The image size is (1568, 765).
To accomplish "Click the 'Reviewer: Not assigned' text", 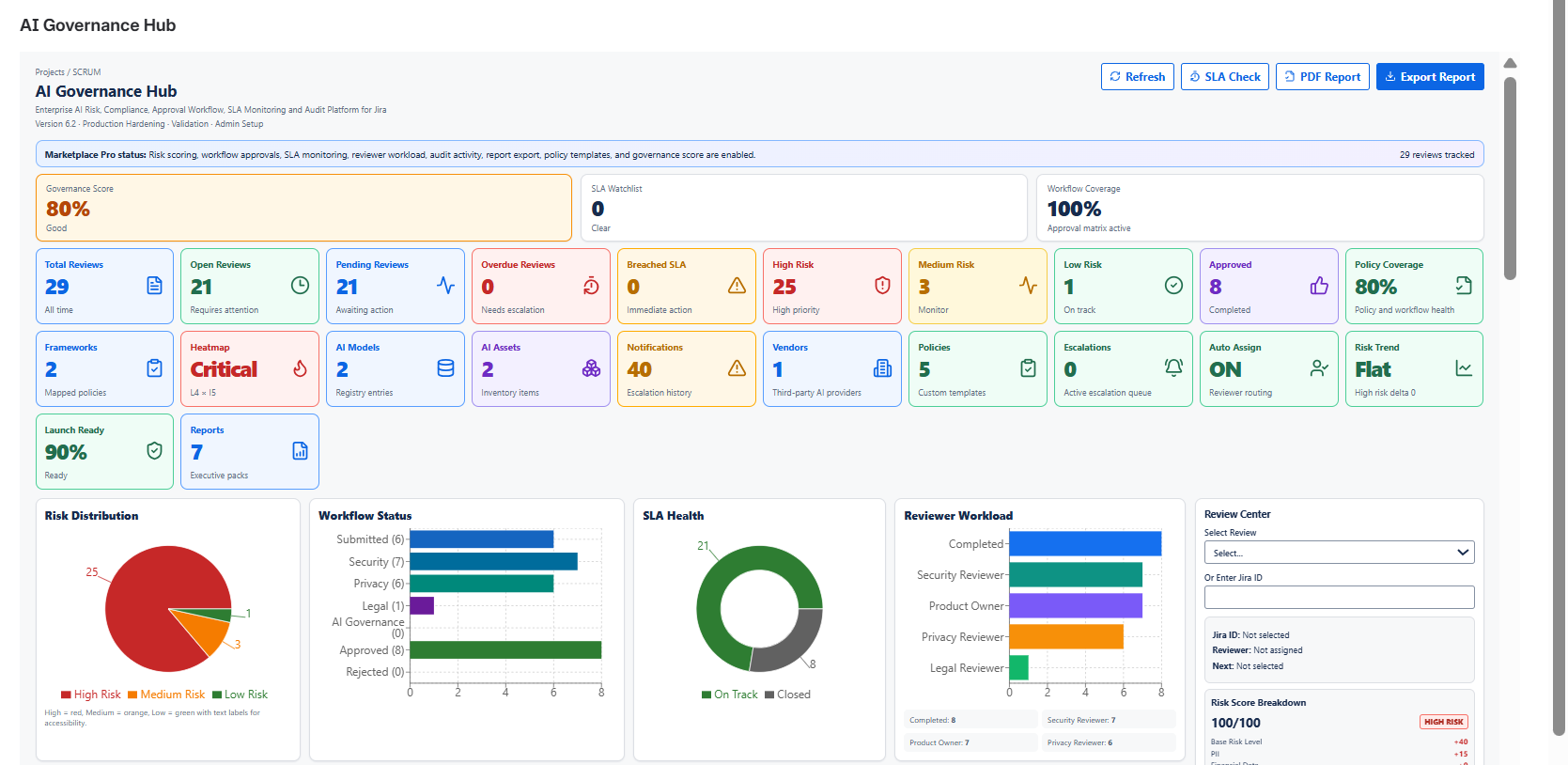I will pyautogui.click(x=1257, y=650).
